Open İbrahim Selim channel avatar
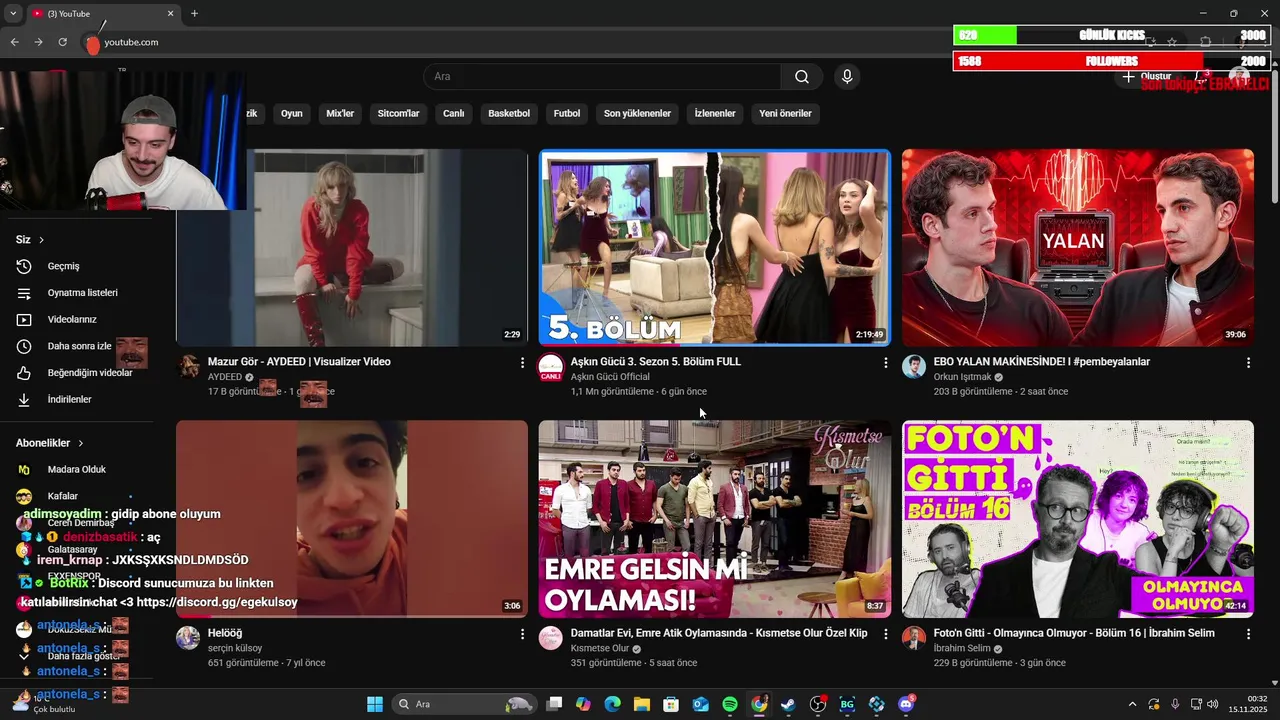Image resolution: width=1280 pixels, height=720 pixels. (914, 638)
